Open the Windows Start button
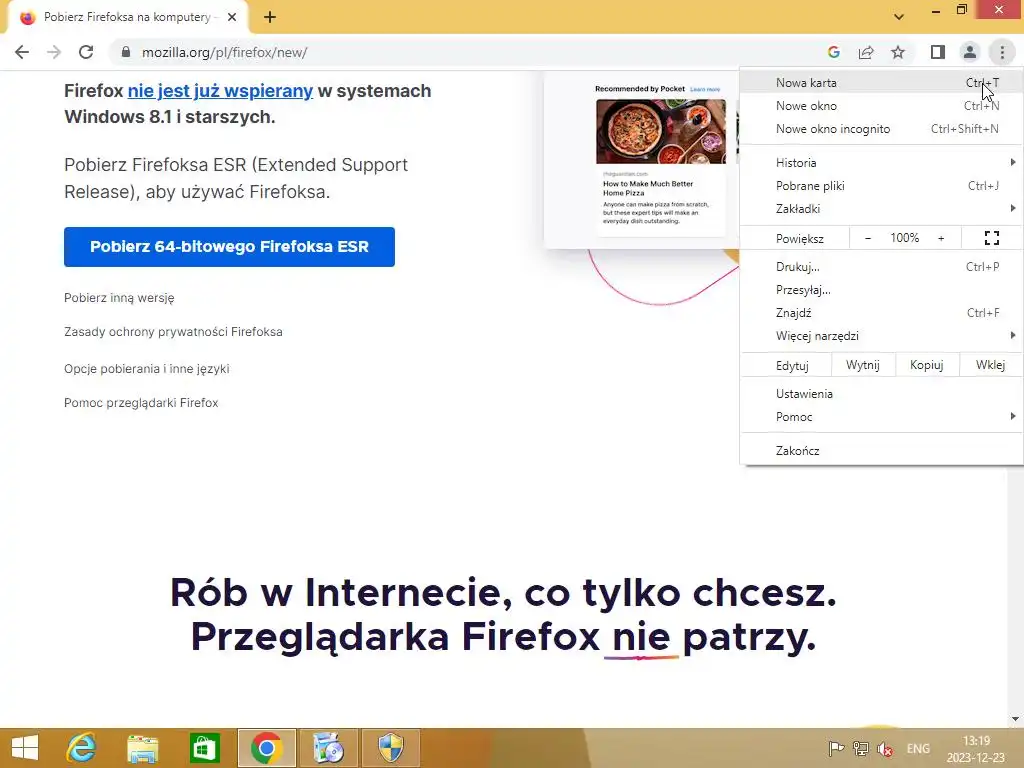1024x768 pixels. point(25,748)
